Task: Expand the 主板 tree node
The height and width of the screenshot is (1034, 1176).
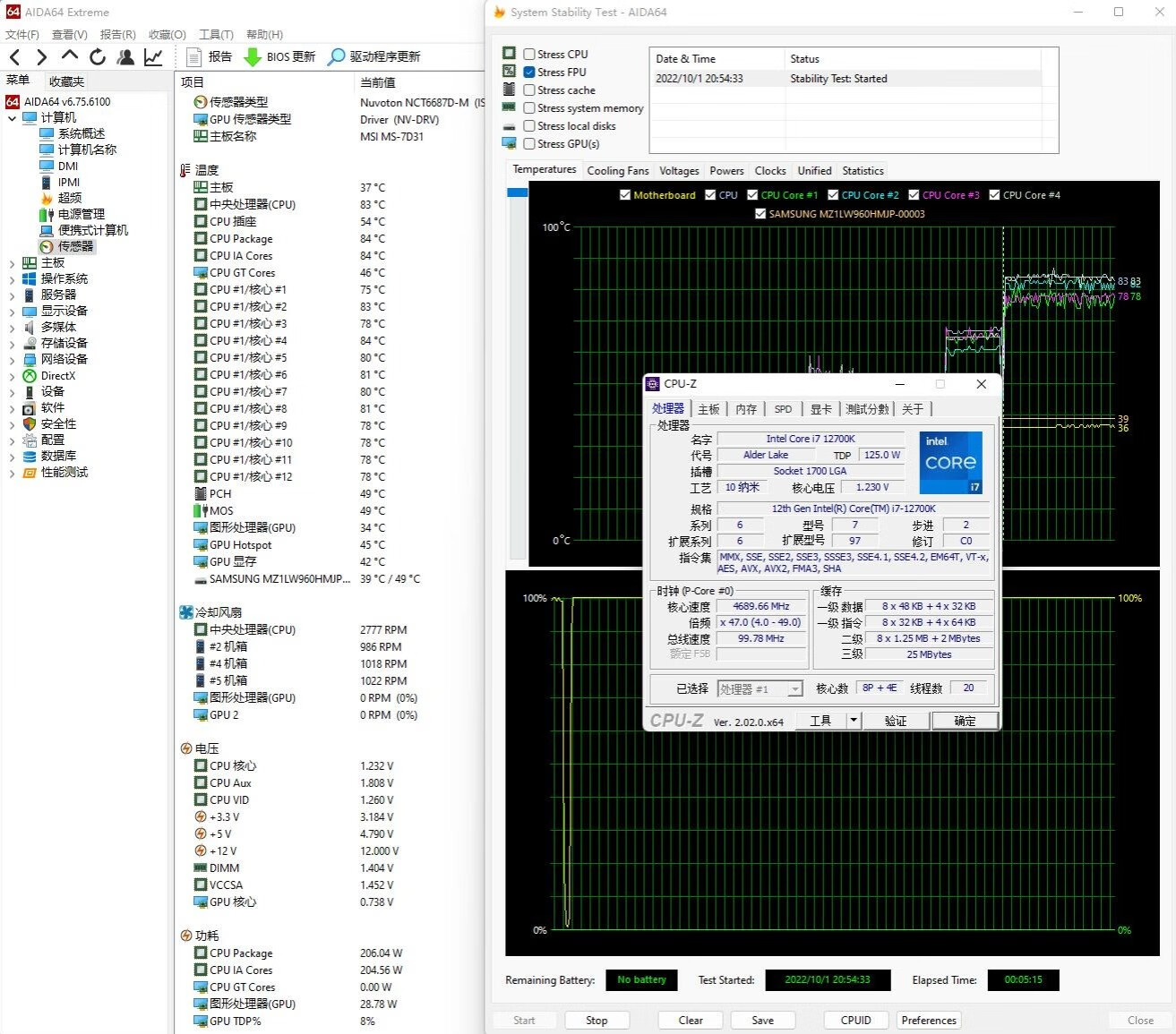Action: [x=12, y=263]
